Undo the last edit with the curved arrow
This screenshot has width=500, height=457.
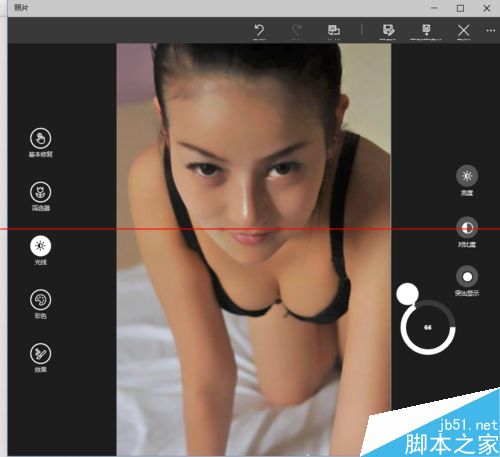pyautogui.click(x=259, y=30)
